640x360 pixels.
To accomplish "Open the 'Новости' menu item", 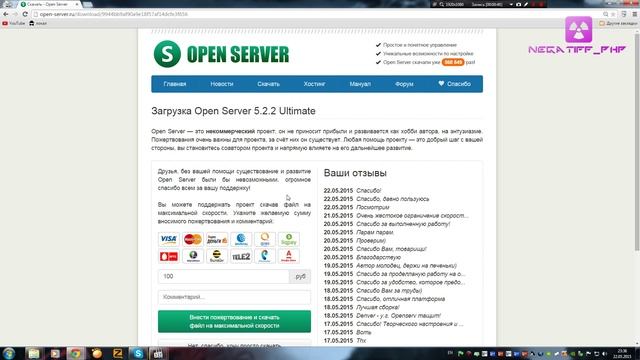I will 222,84.
